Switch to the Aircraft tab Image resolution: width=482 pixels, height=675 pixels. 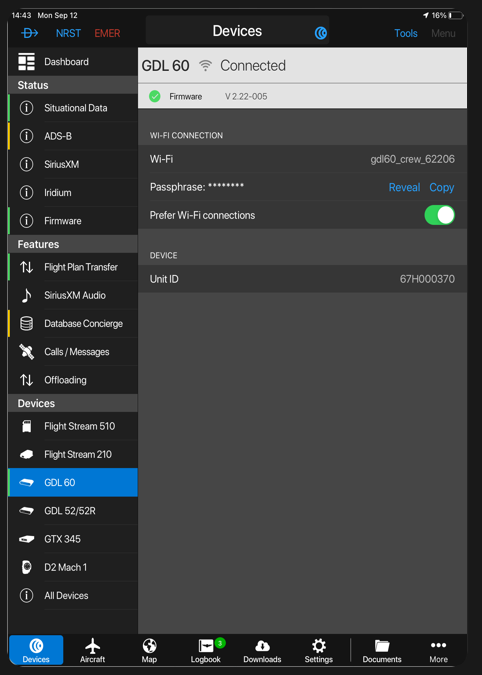(x=93, y=650)
